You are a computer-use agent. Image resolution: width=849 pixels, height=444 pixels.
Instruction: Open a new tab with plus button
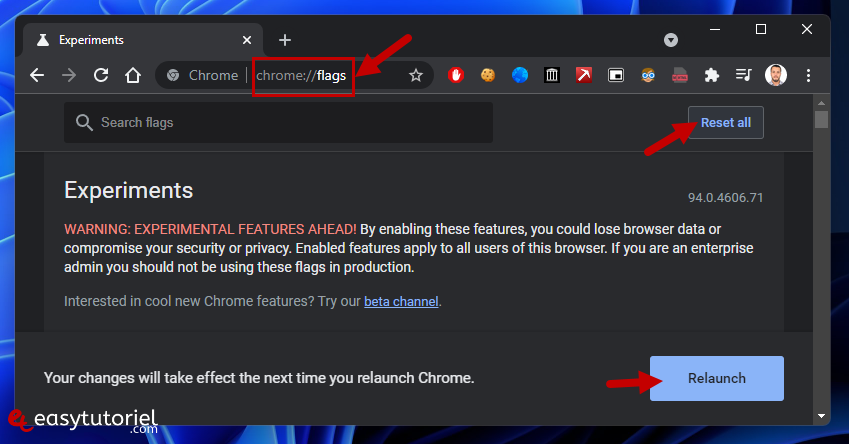(285, 40)
